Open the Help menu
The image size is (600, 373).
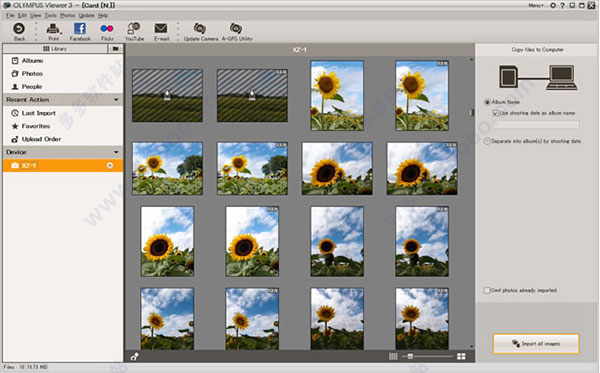coord(103,15)
